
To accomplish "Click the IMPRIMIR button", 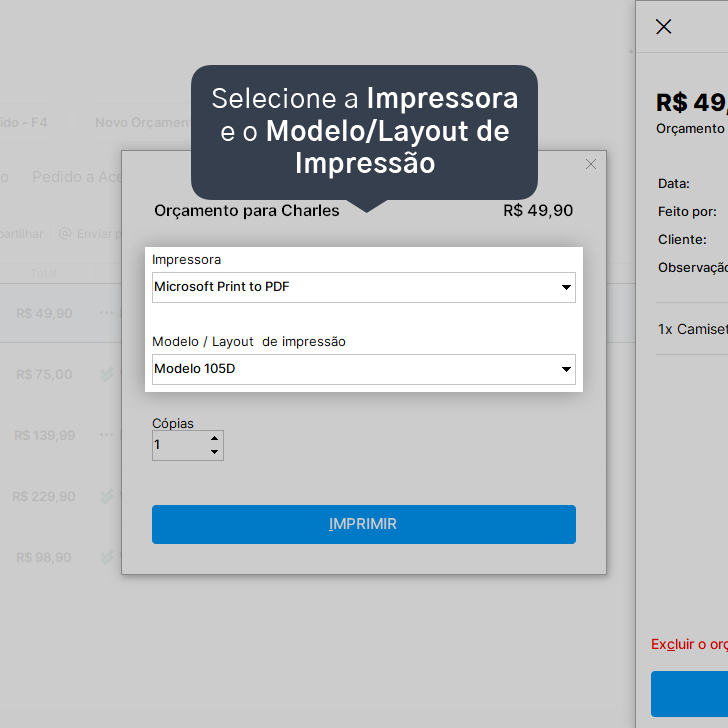I will pyautogui.click(x=364, y=524).
